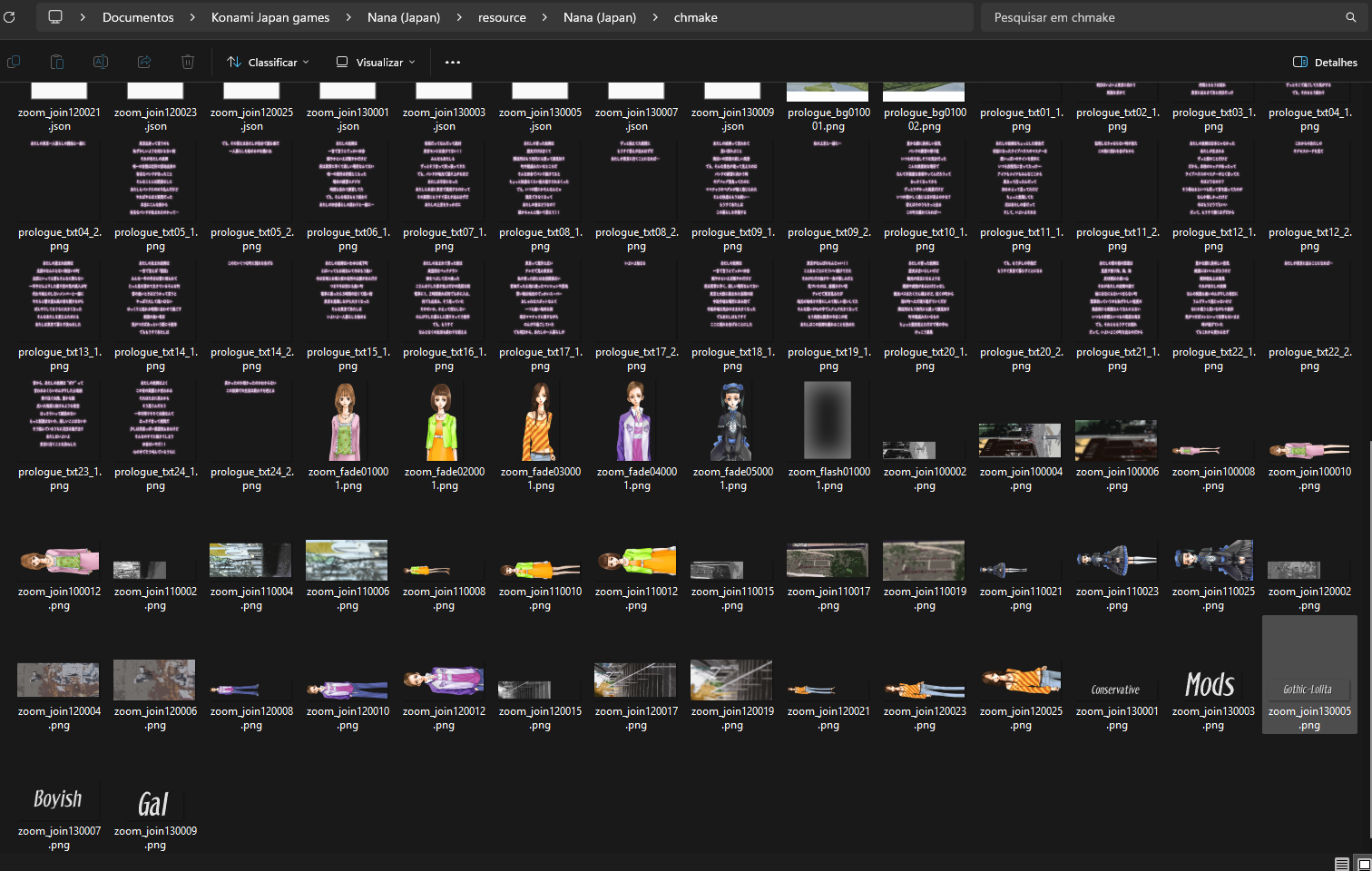The image size is (1372, 871).
Task: Go to Documentos in the breadcrumb
Action: pos(138,17)
